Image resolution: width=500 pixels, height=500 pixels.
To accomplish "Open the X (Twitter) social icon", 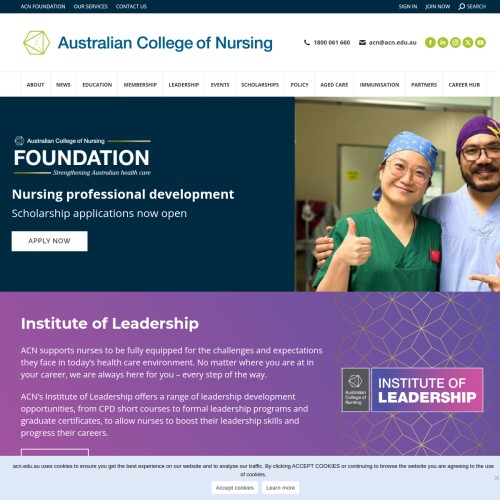I will click(468, 42).
